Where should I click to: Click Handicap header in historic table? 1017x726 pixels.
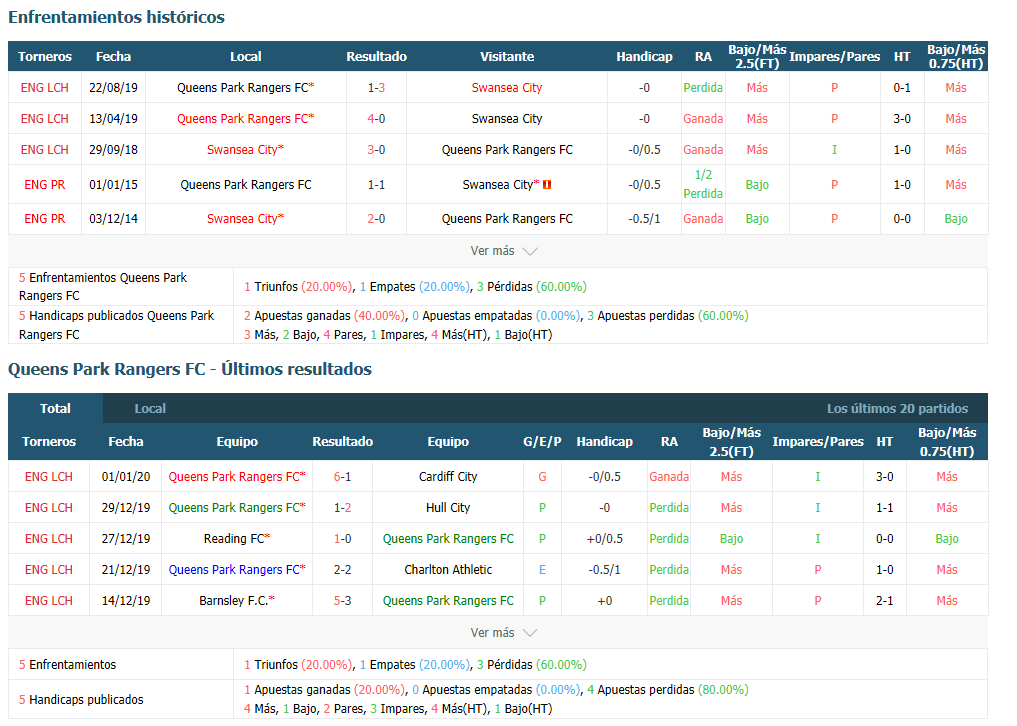pos(644,56)
